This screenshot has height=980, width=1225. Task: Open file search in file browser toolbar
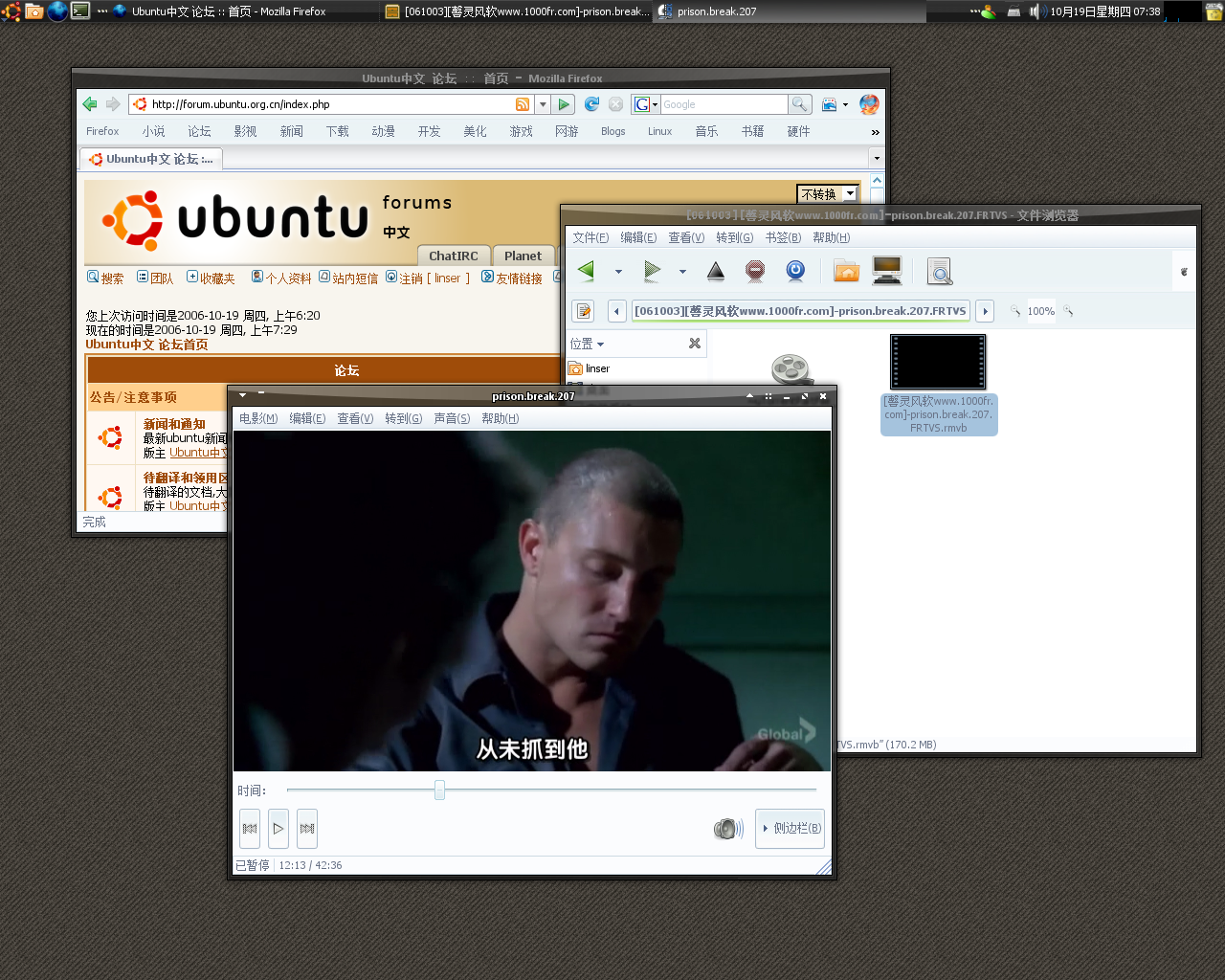pyautogui.click(x=940, y=272)
